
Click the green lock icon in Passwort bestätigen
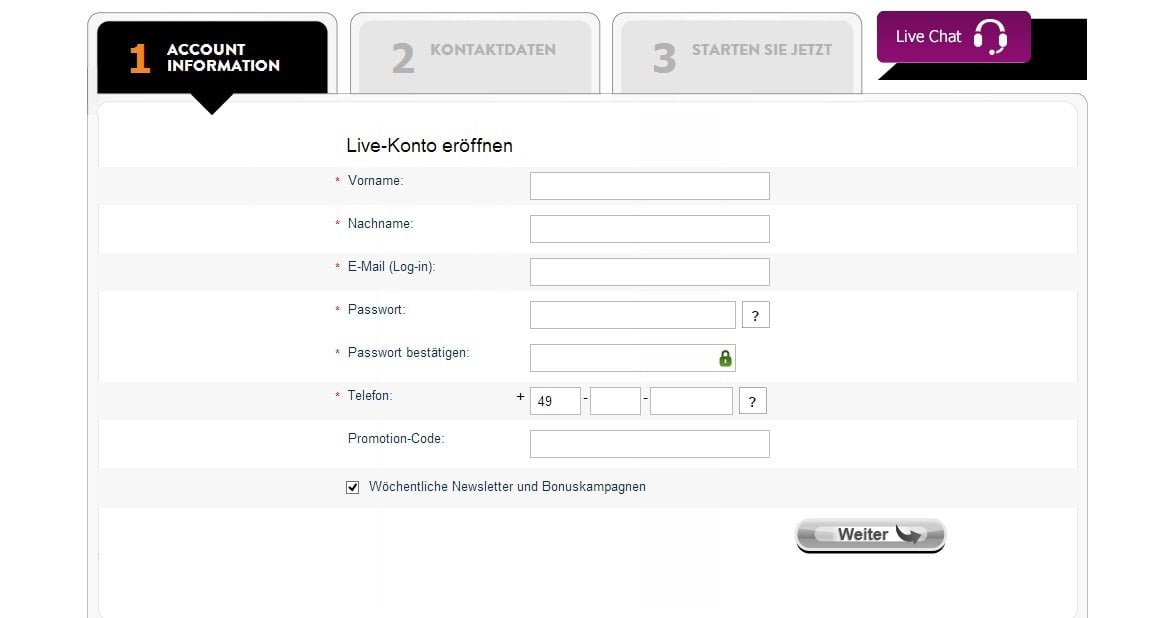[x=725, y=358]
